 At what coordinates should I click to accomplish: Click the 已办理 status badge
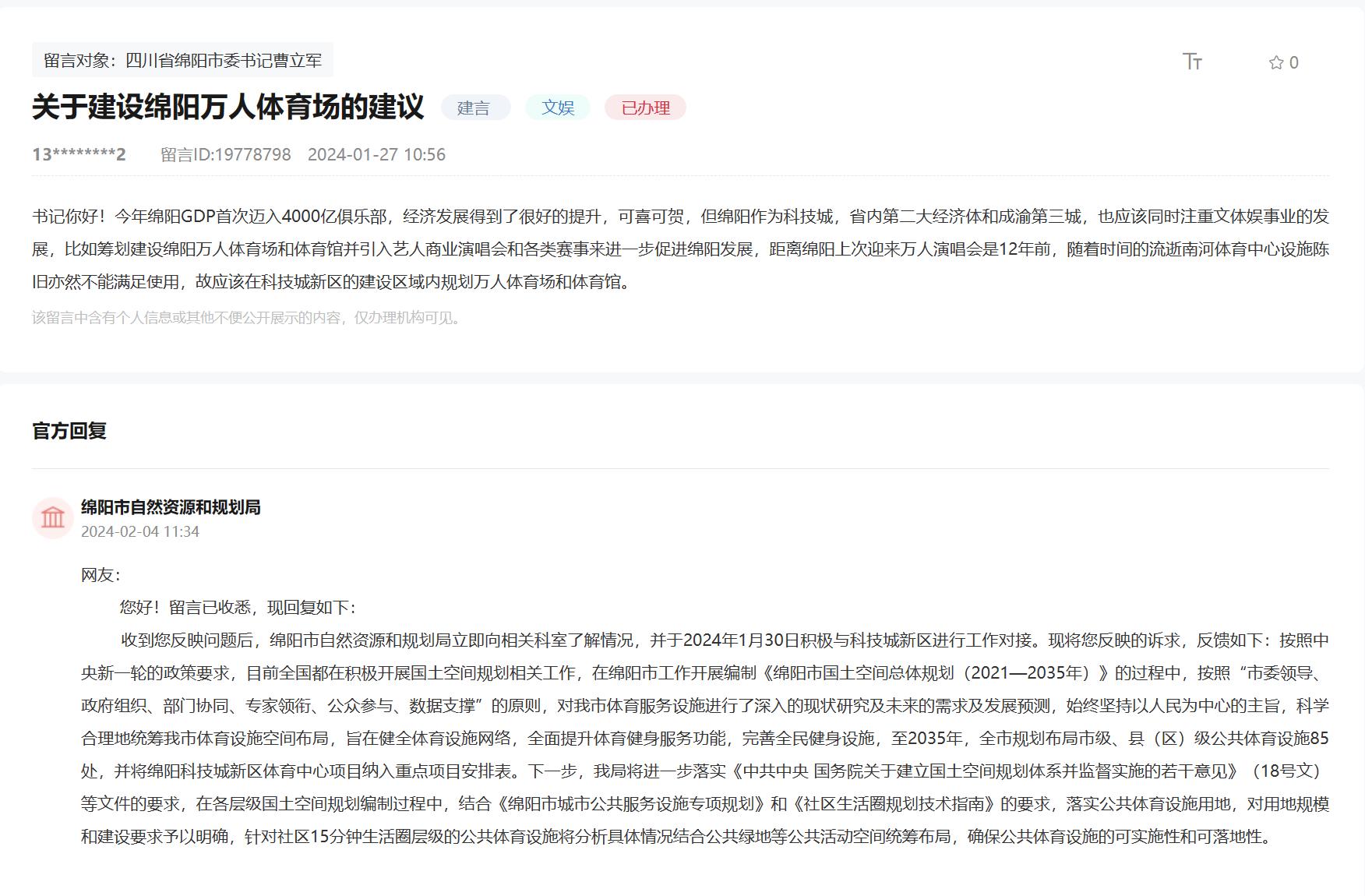[x=645, y=108]
